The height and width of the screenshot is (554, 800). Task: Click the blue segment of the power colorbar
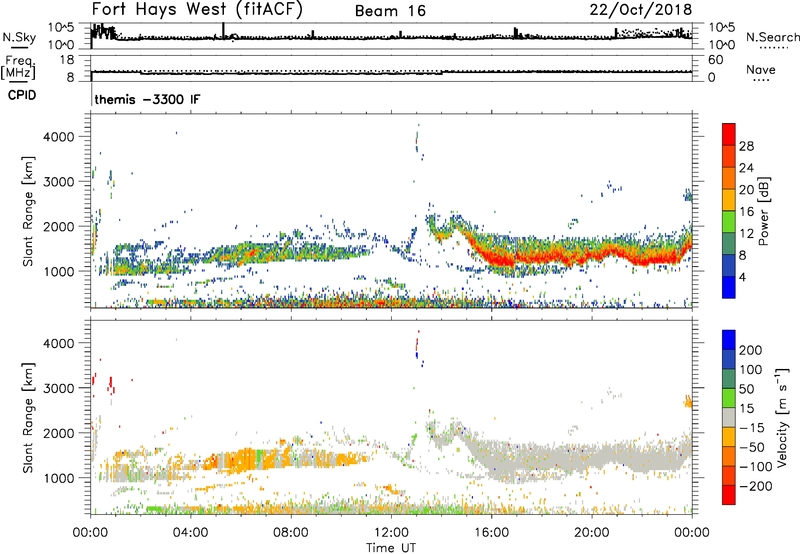(729, 287)
